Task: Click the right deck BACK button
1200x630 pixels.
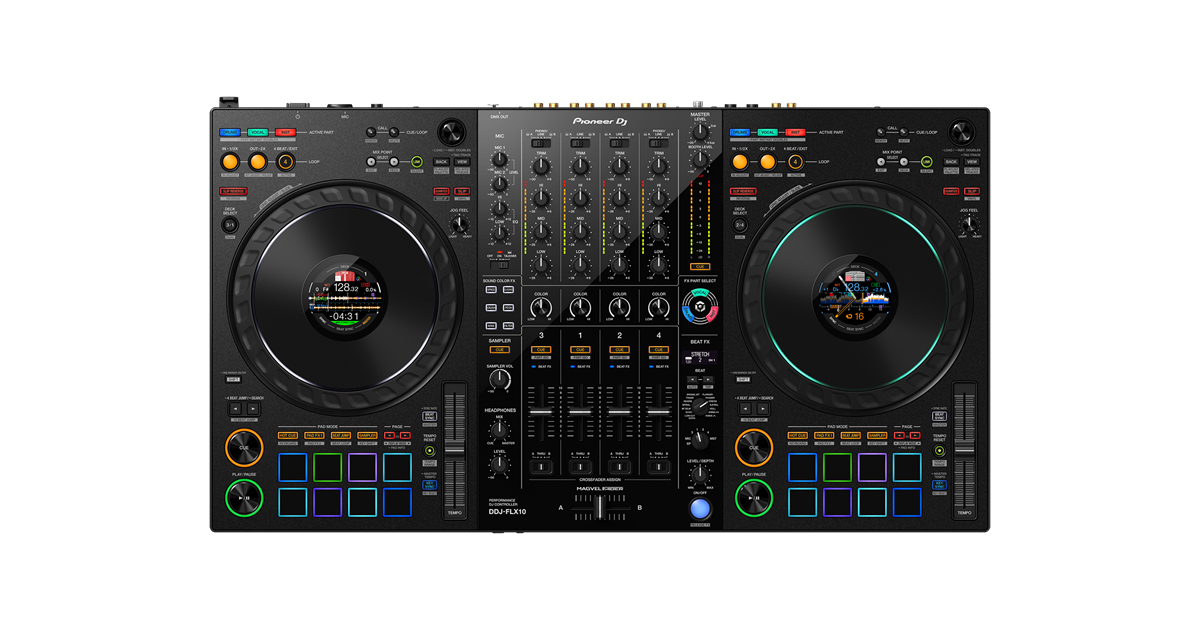Action: [x=951, y=162]
